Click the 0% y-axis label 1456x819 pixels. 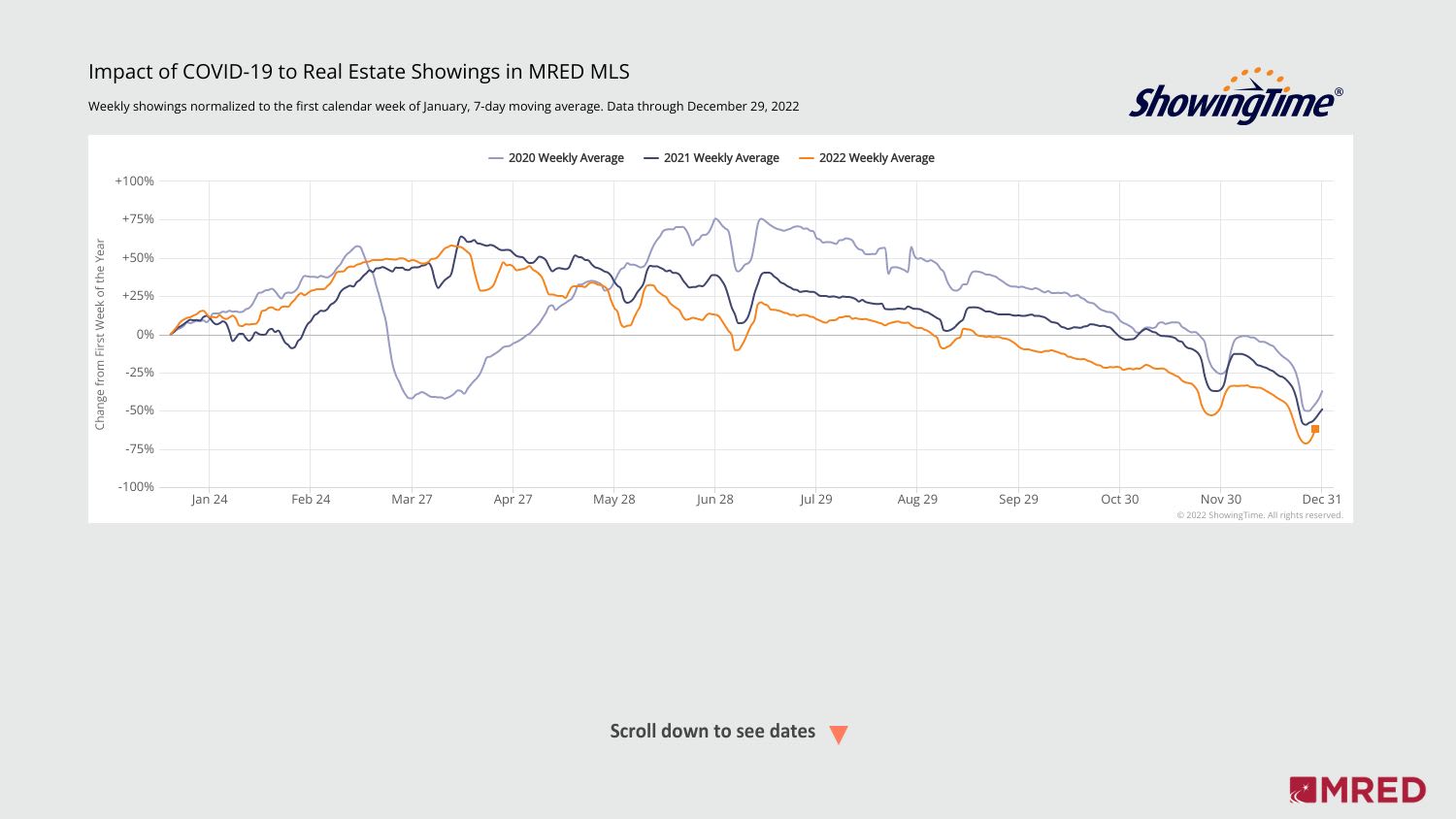click(145, 335)
